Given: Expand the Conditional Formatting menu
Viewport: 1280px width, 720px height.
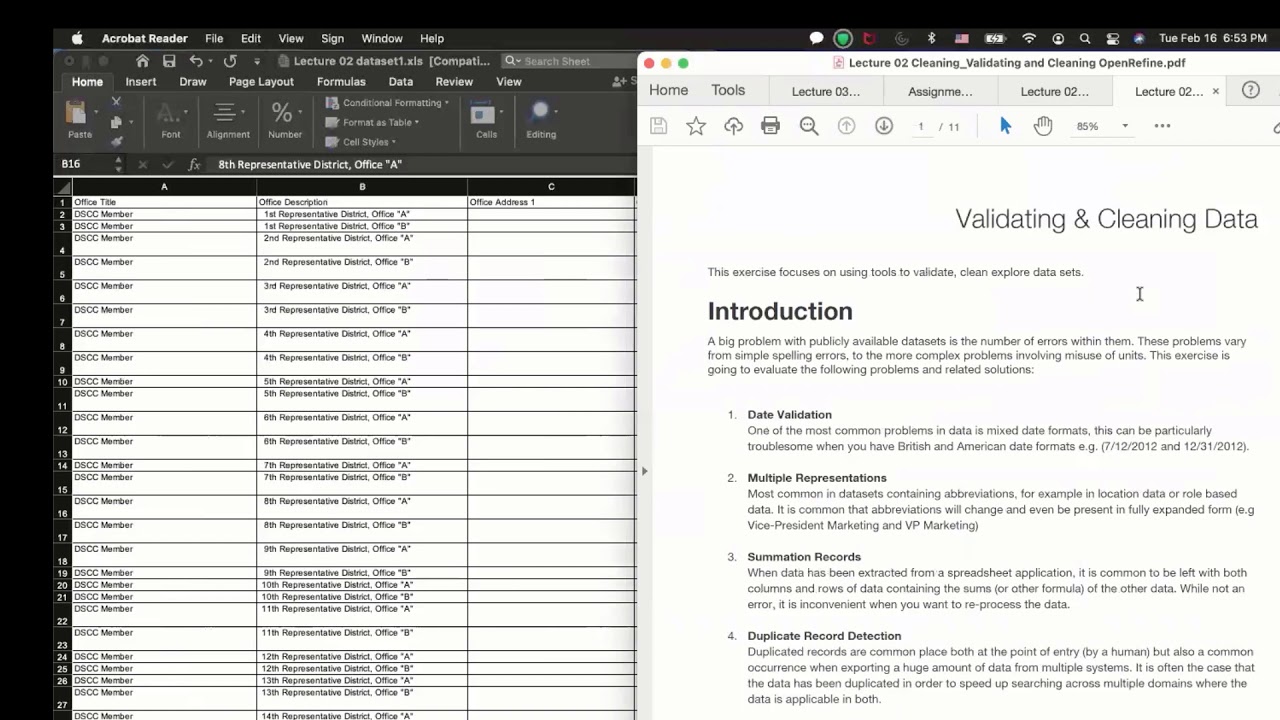Looking at the screenshot, I should pyautogui.click(x=388, y=103).
